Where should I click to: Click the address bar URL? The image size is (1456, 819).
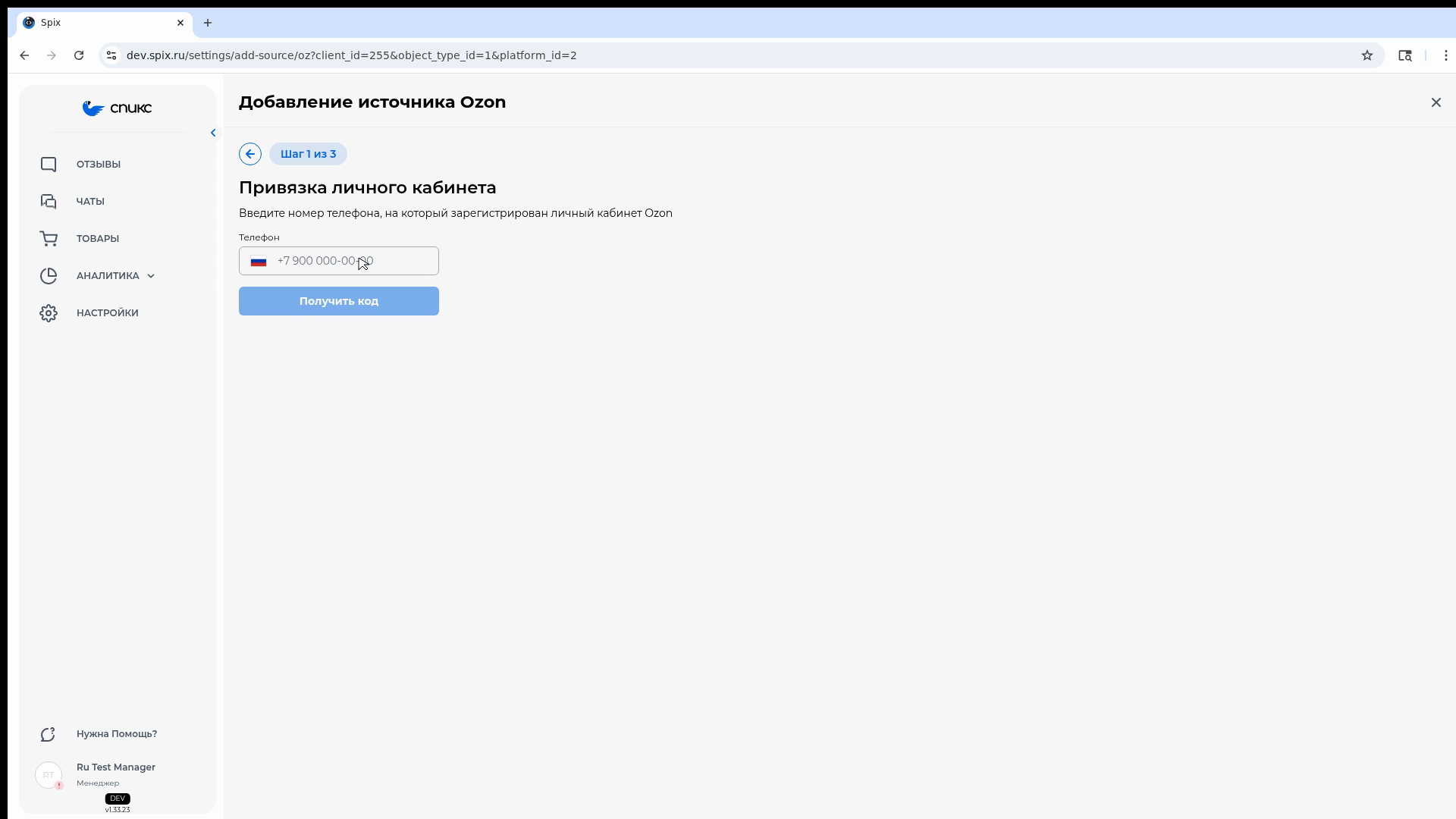coord(352,55)
